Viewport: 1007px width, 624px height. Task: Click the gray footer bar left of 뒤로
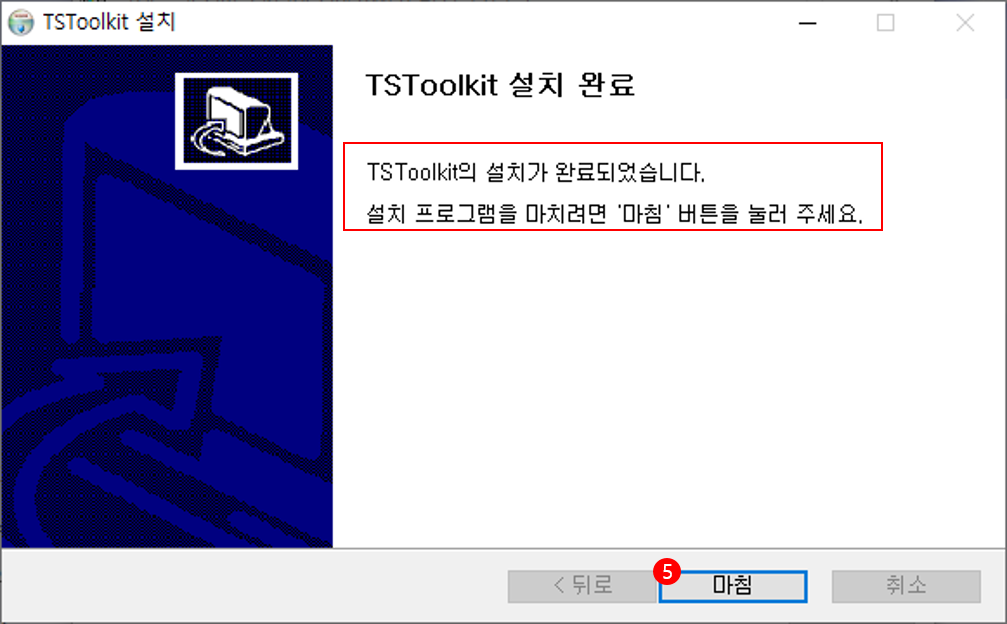tap(254, 585)
